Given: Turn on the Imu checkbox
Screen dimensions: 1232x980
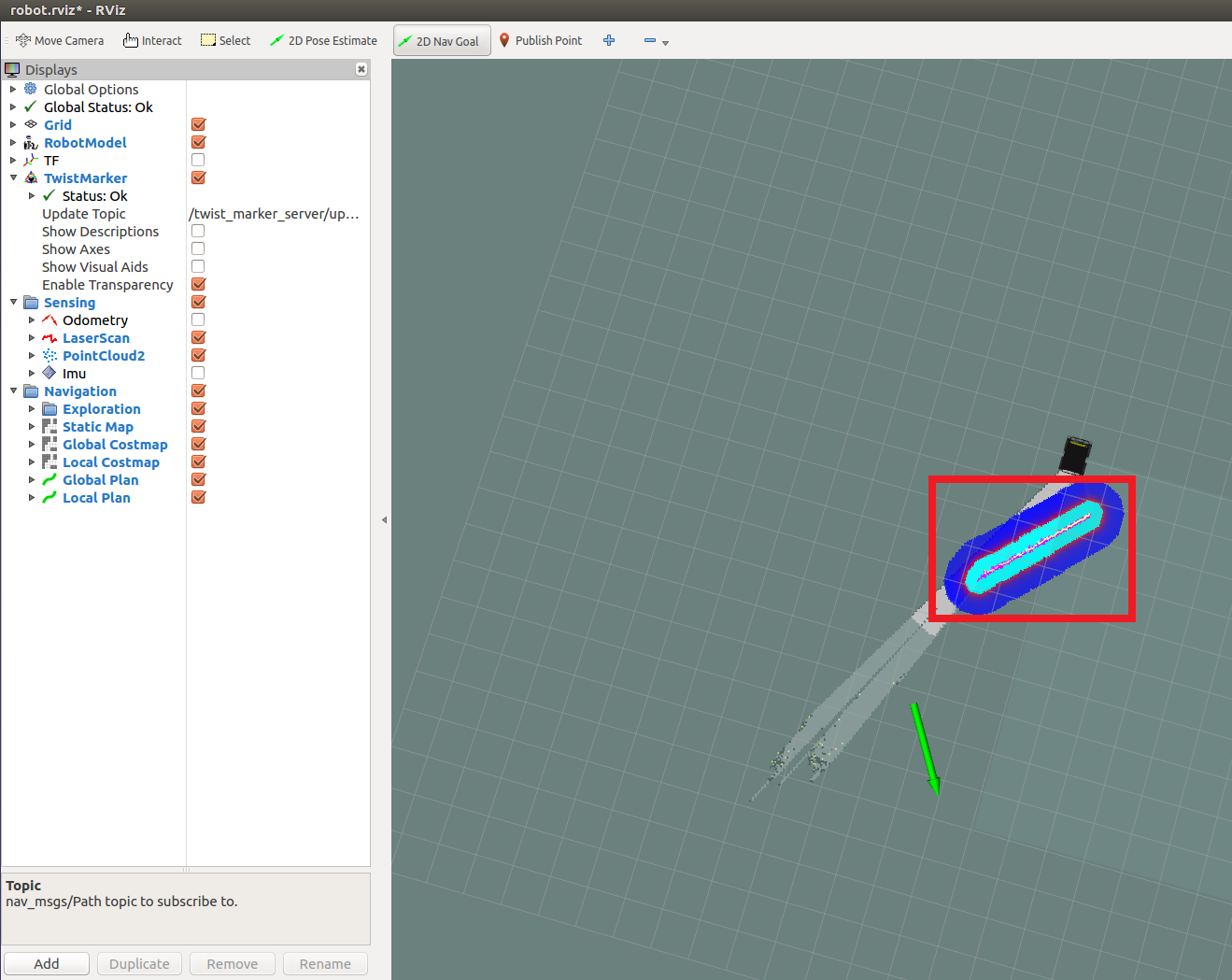Looking at the screenshot, I should point(198,373).
